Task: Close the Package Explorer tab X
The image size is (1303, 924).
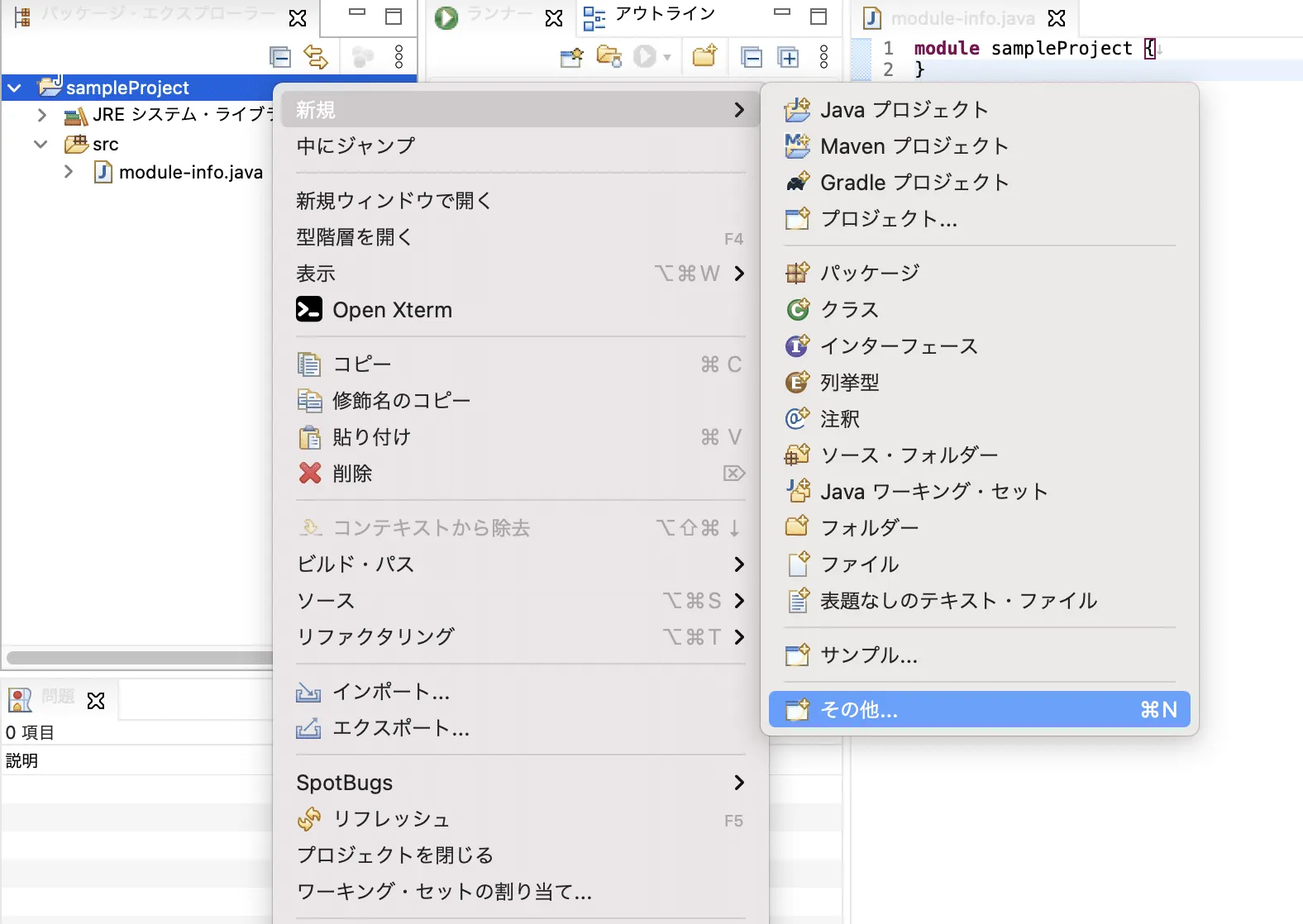Action: coord(298,17)
